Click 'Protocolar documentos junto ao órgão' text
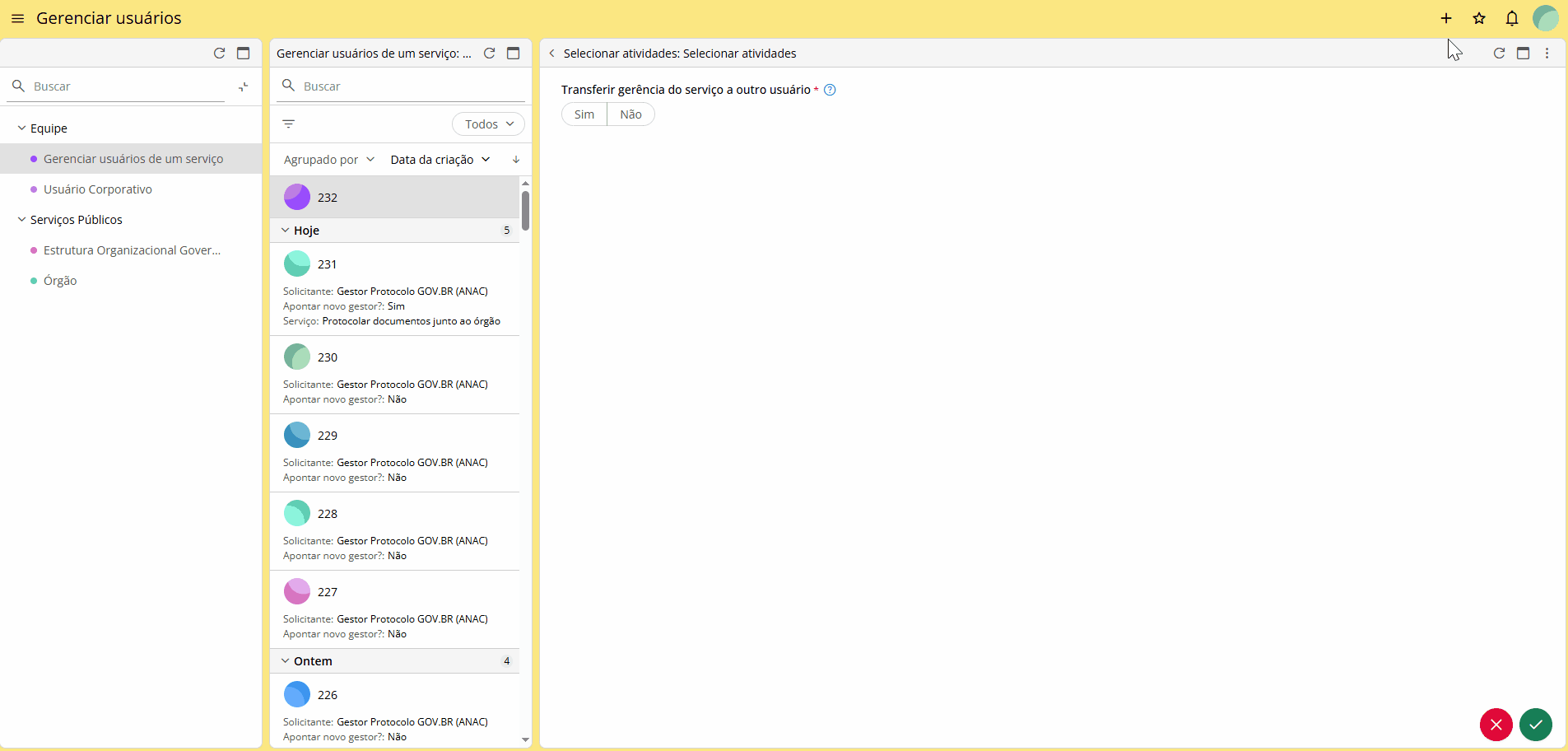Screen dimensions: 1568x751 pyautogui.click(x=411, y=321)
